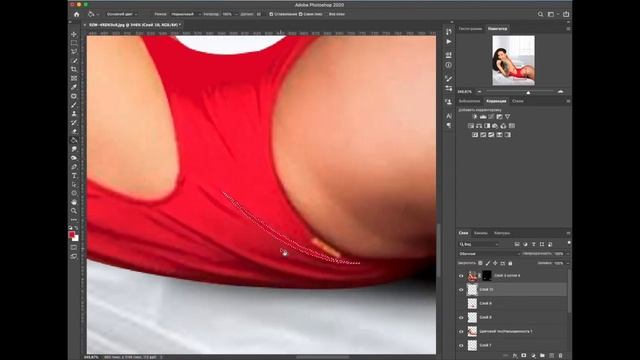This screenshot has width=640, height=360.
Task: Select the Hand tool
Action: coord(74,202)
